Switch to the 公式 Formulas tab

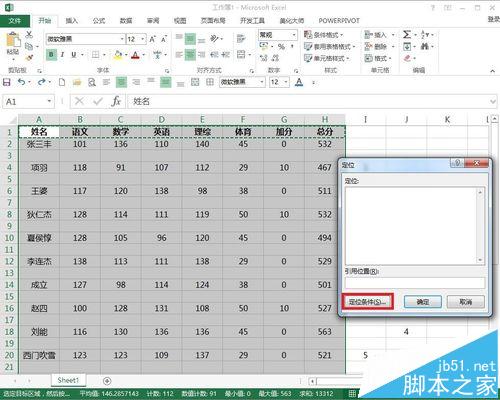point(99,21)
